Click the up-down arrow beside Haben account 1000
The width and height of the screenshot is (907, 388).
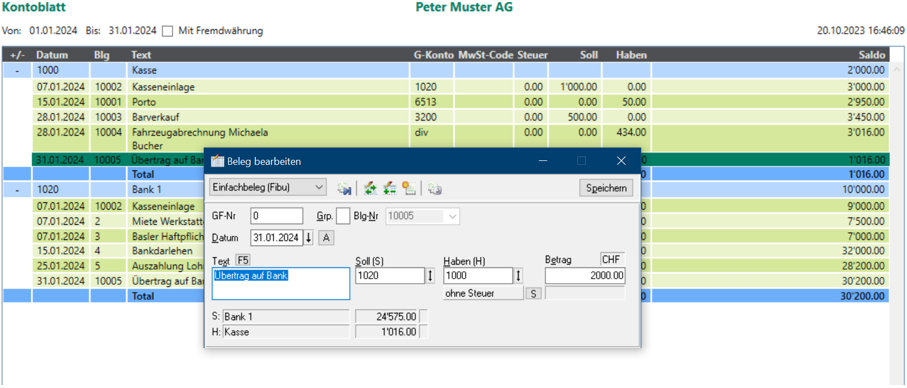coord(518,276)
